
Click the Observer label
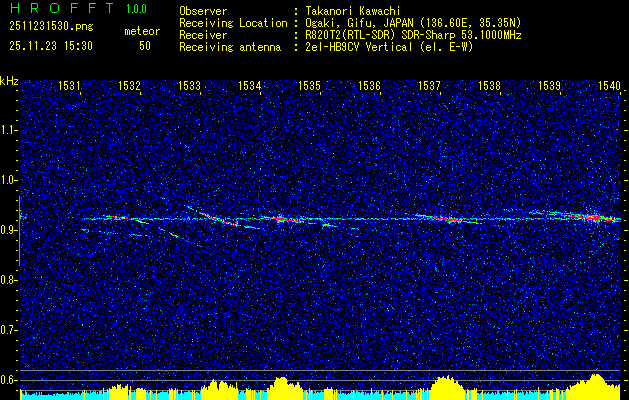point(203,12)
